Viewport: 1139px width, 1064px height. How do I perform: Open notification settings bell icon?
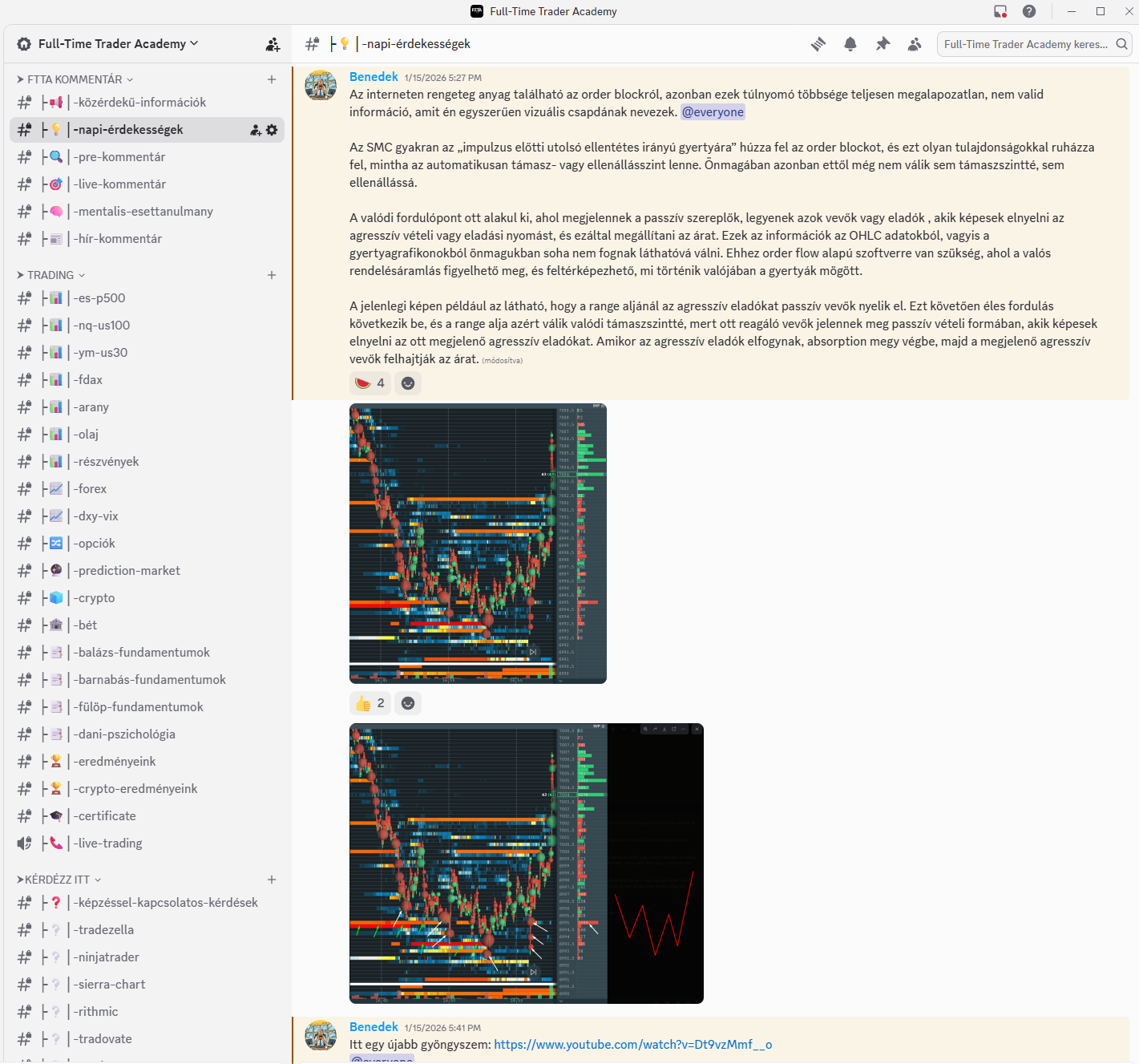coord(850,44)
